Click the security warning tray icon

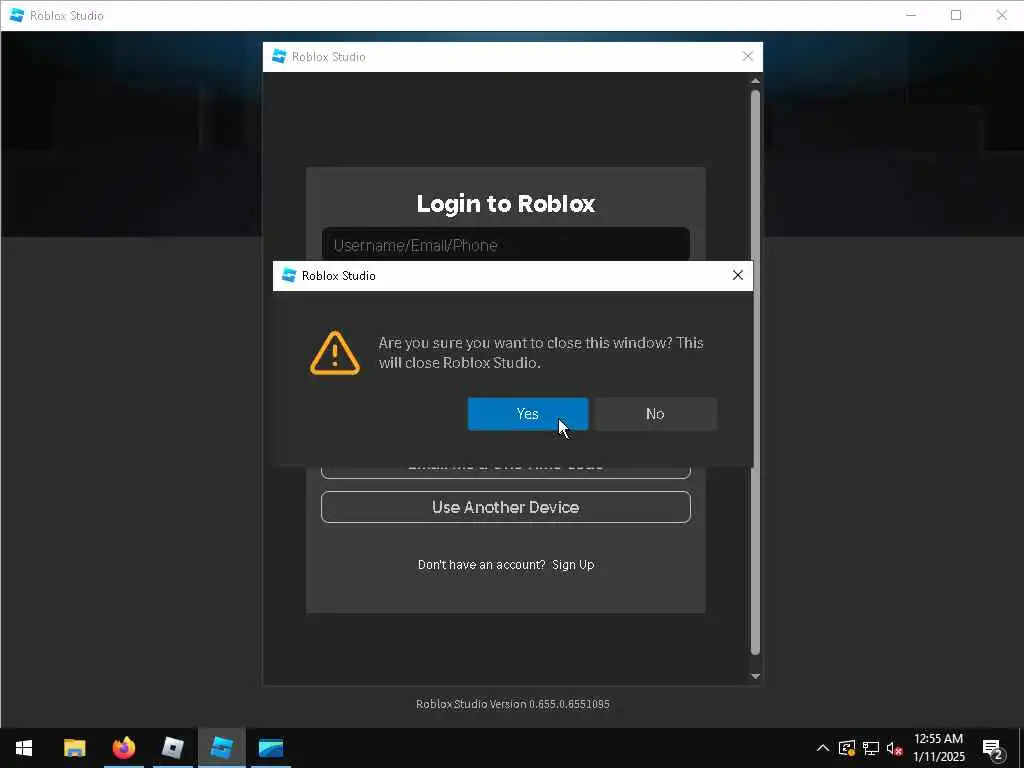(847, 748)
